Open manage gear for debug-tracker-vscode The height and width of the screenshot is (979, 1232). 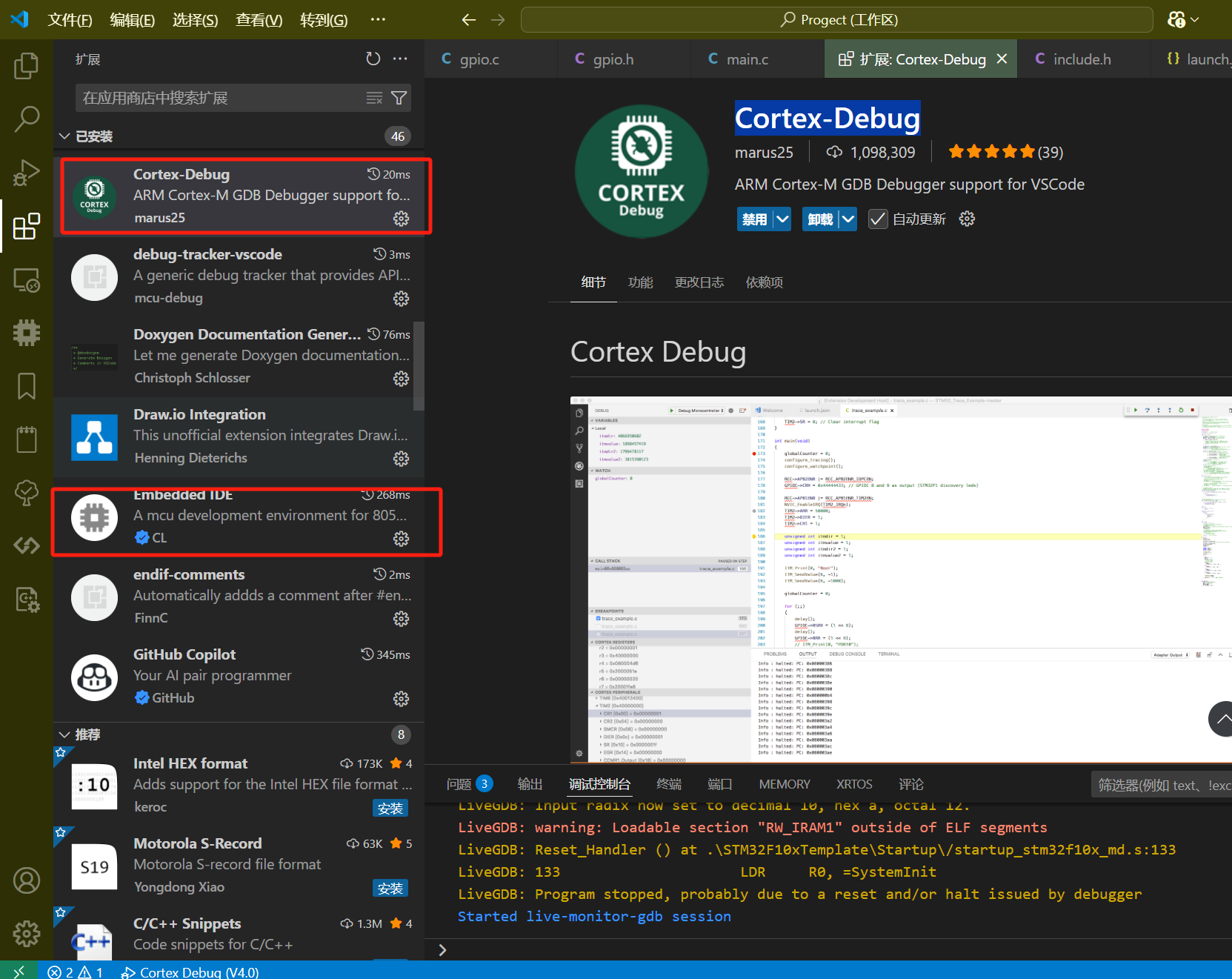point(401,299)
